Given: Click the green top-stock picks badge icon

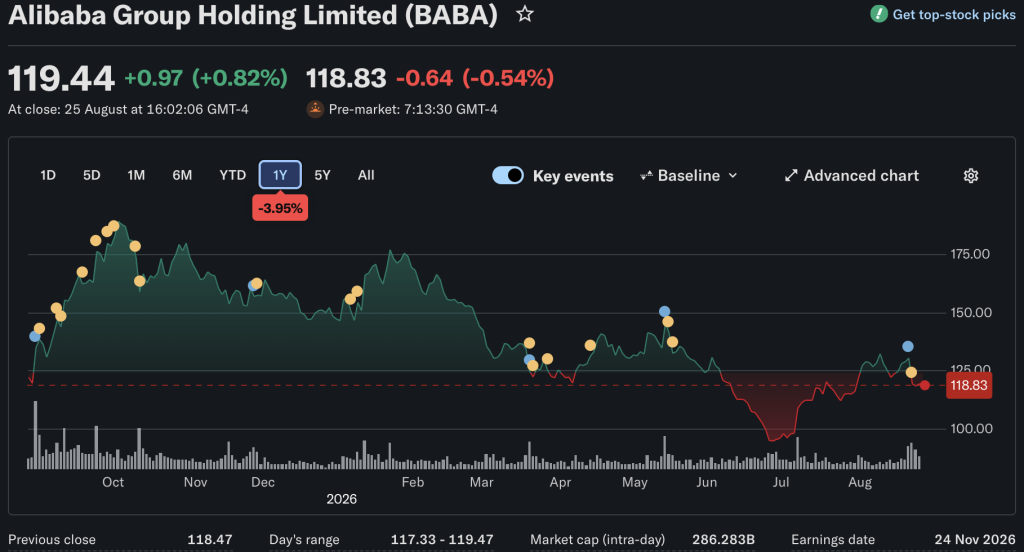Looking at the screenshot, I should (878, 14).
